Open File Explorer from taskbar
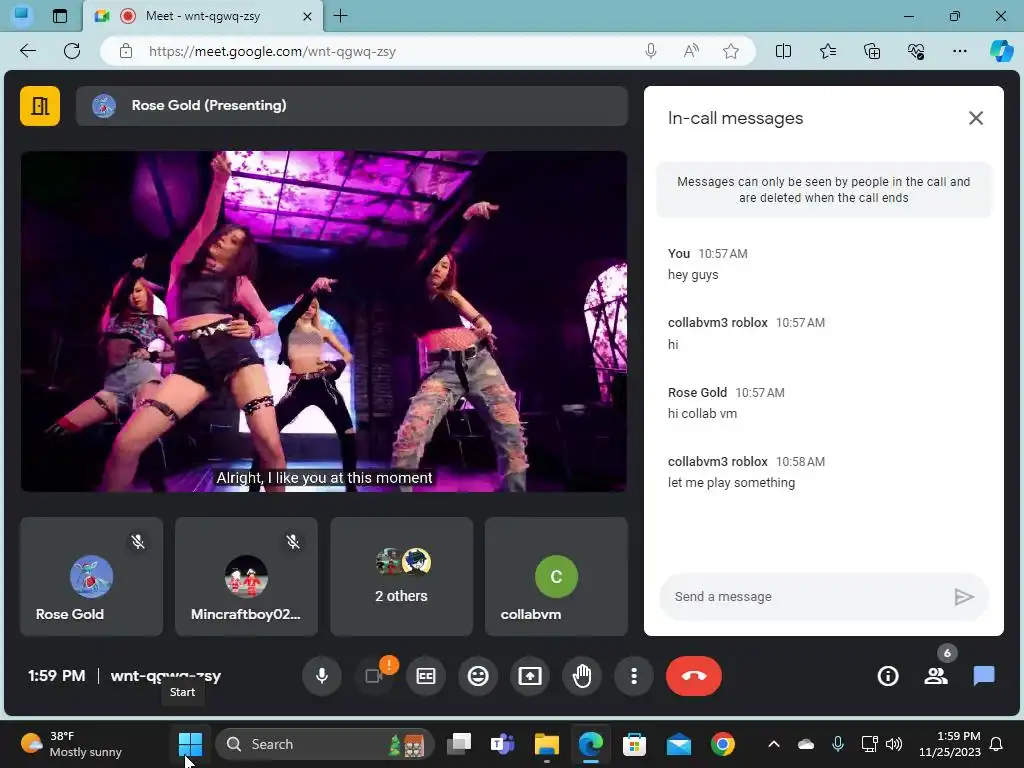 [546, 744]
